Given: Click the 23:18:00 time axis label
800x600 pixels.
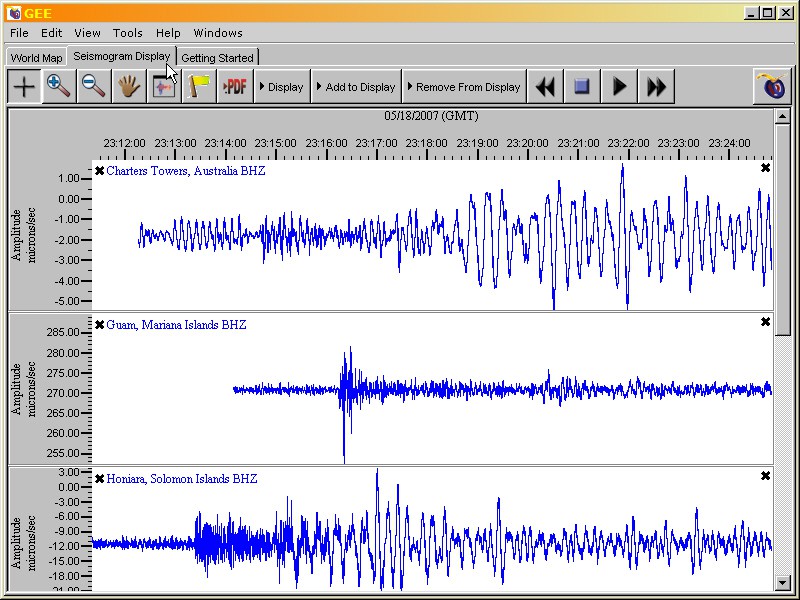Looking at the screenshot, I should [427, 143].
